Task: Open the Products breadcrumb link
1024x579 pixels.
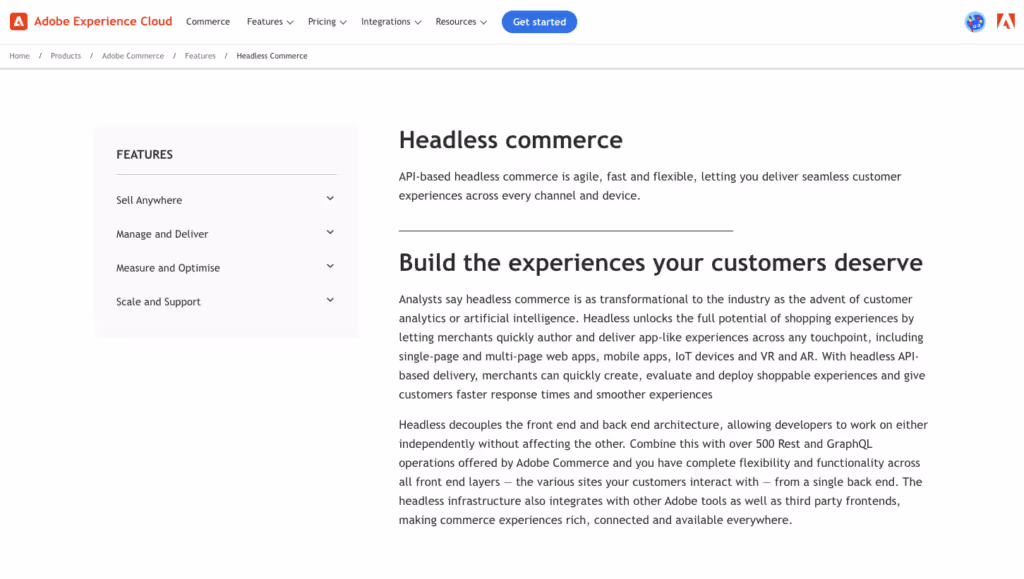Action: (65, 55)
